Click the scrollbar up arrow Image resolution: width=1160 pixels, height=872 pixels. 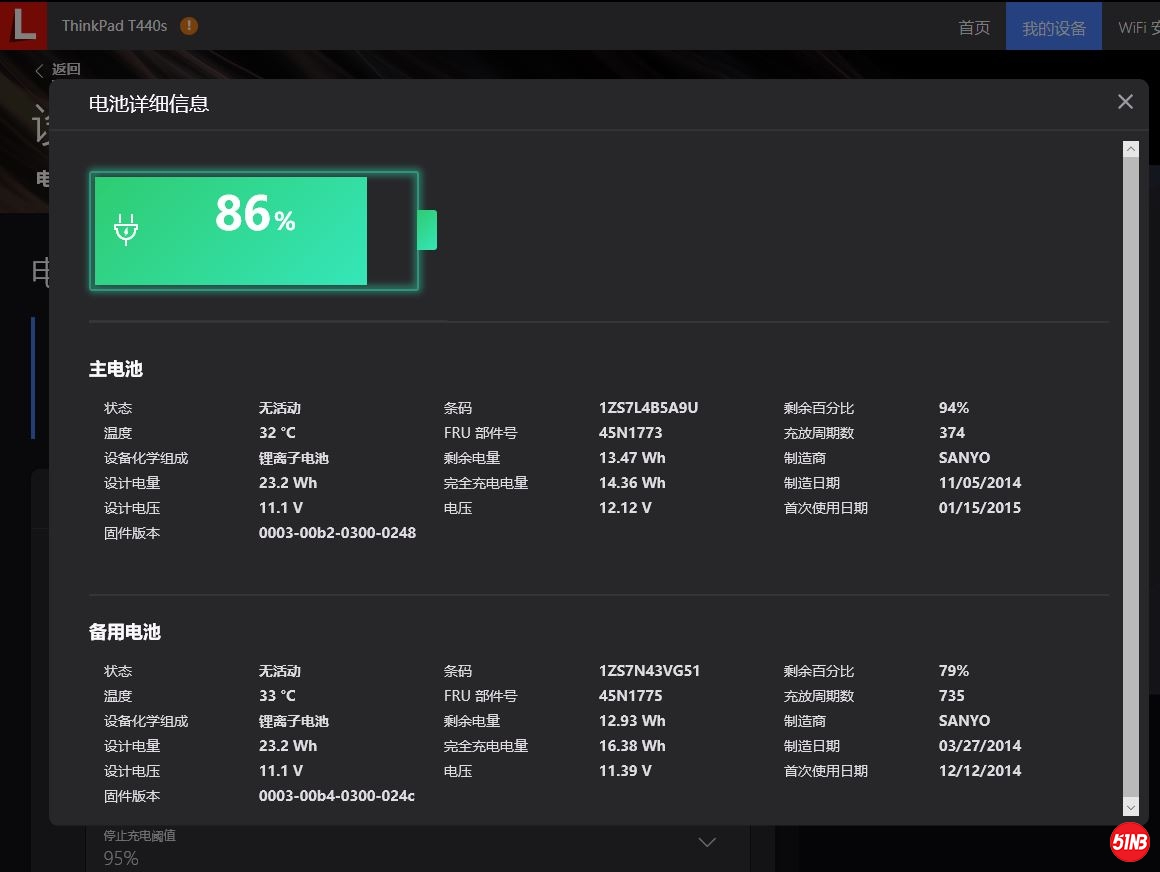tap(1131, 149)
